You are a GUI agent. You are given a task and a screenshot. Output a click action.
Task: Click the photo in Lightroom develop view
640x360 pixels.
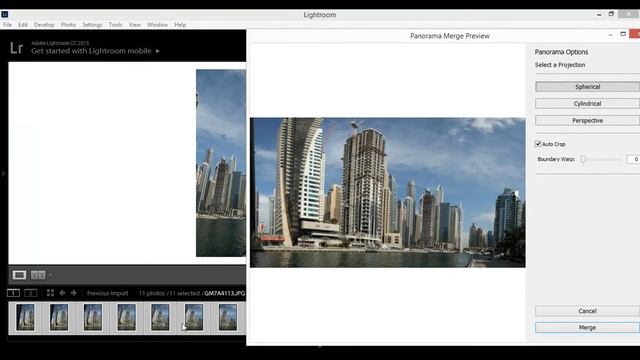pyautogui.click(x=221, y=163)
